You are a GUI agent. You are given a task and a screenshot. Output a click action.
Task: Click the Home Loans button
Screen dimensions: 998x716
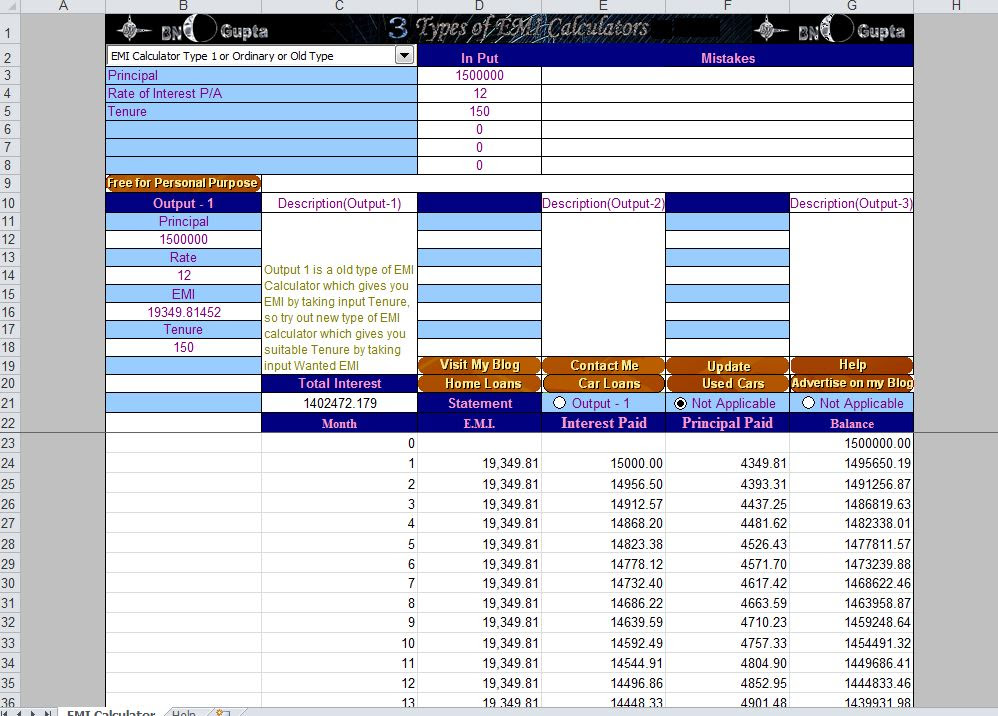click(479, 383)
